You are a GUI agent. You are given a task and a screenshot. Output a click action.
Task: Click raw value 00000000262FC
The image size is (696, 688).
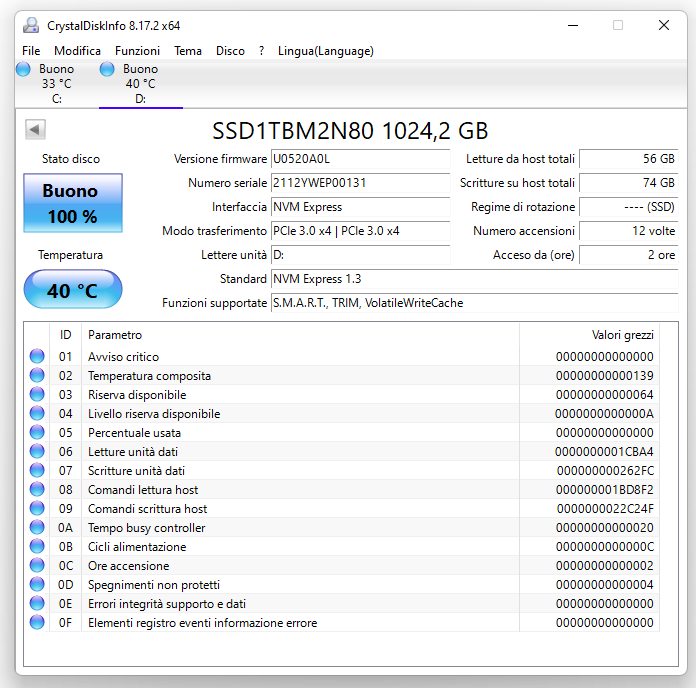coord(605,471)
